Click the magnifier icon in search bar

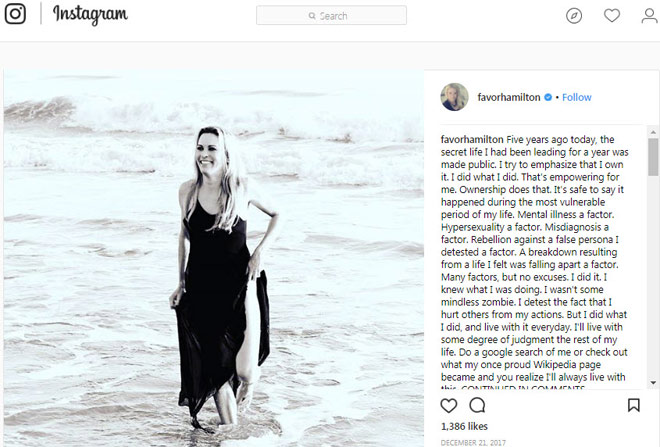coord(311,16)
